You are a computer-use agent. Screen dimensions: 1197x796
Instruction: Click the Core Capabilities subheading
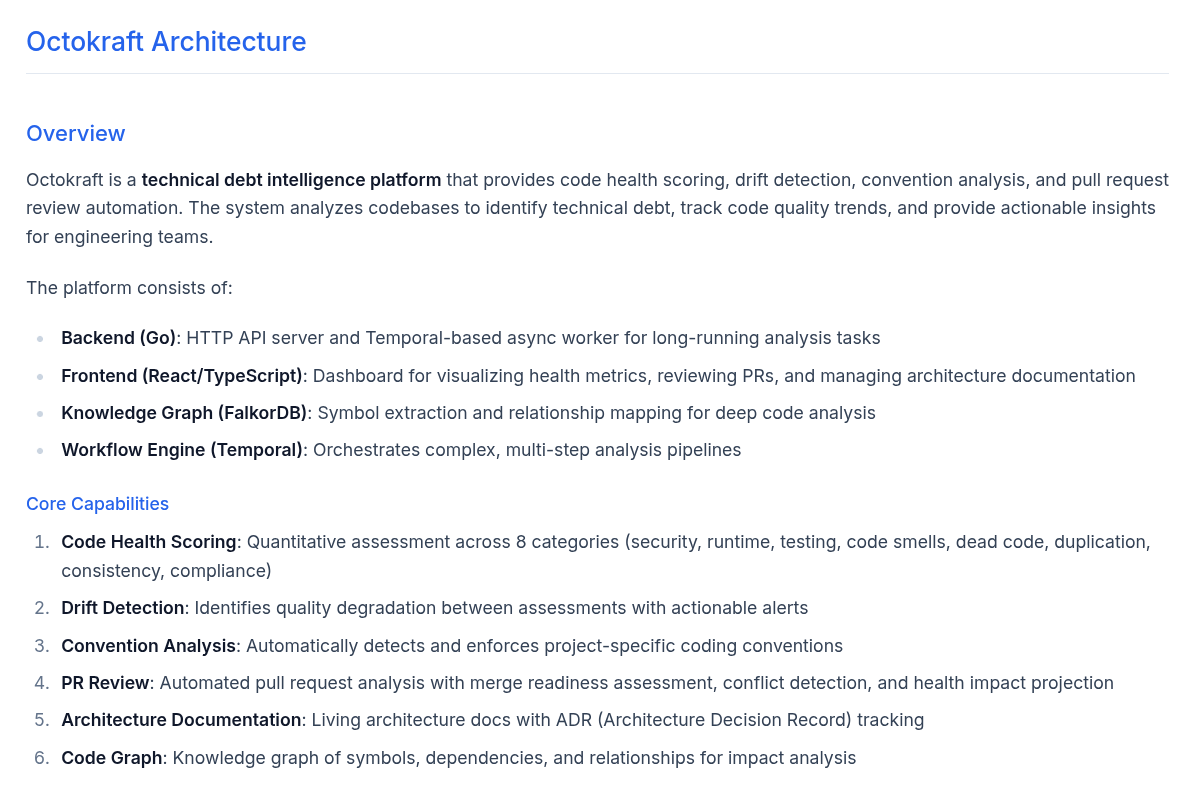tap(97, 503)
